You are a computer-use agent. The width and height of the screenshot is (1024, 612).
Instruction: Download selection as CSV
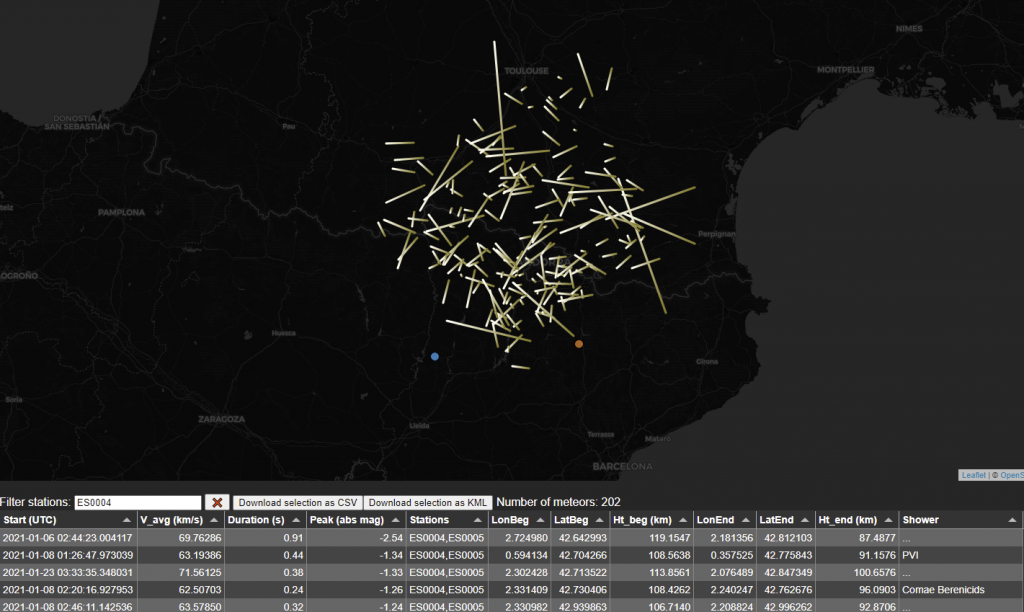pyautogui.click(x=297, y=502)
